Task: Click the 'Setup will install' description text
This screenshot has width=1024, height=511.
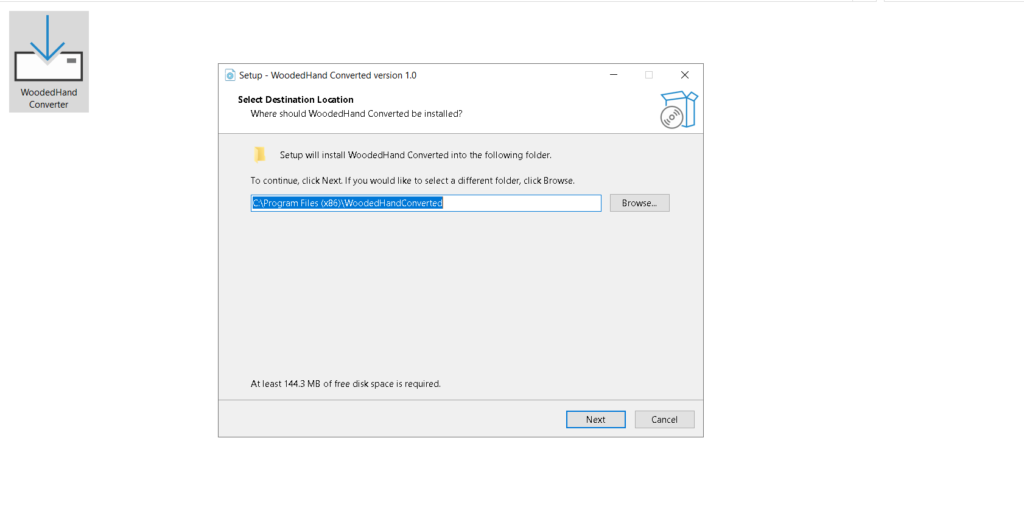Action: (x=415, y=155)
